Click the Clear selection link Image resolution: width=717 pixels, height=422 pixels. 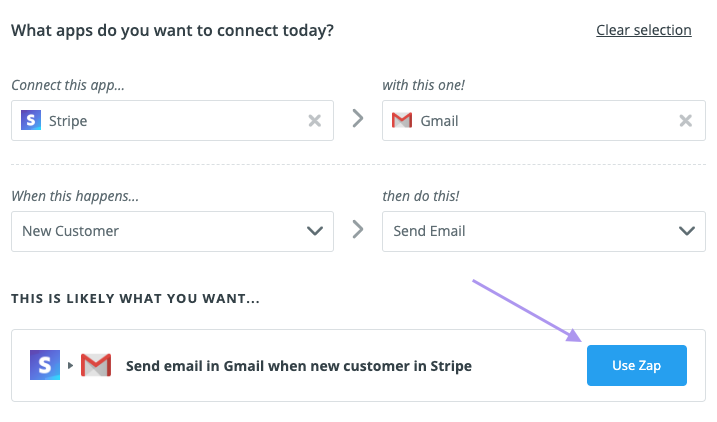tap(643, 30)
